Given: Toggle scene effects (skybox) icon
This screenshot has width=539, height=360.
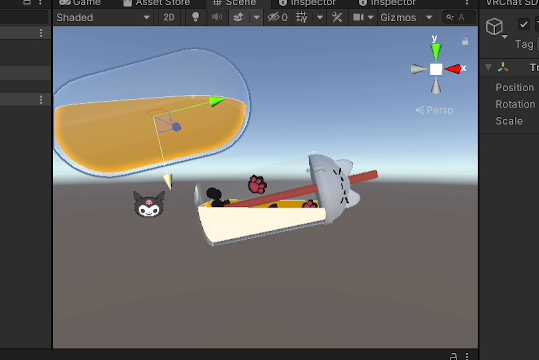Looking at the screenshot, I should 238,17.
